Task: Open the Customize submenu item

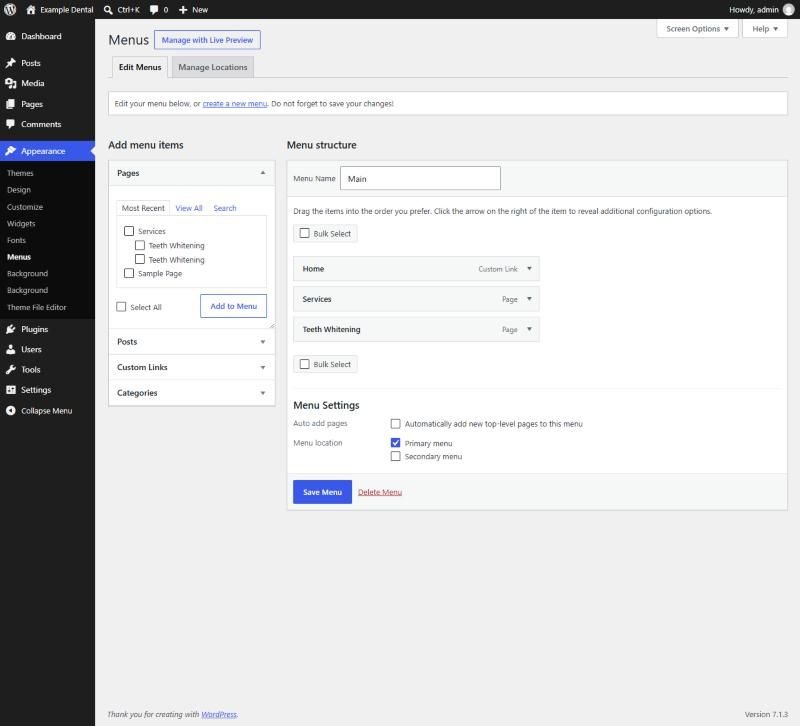Action: (x=25, y=207)
